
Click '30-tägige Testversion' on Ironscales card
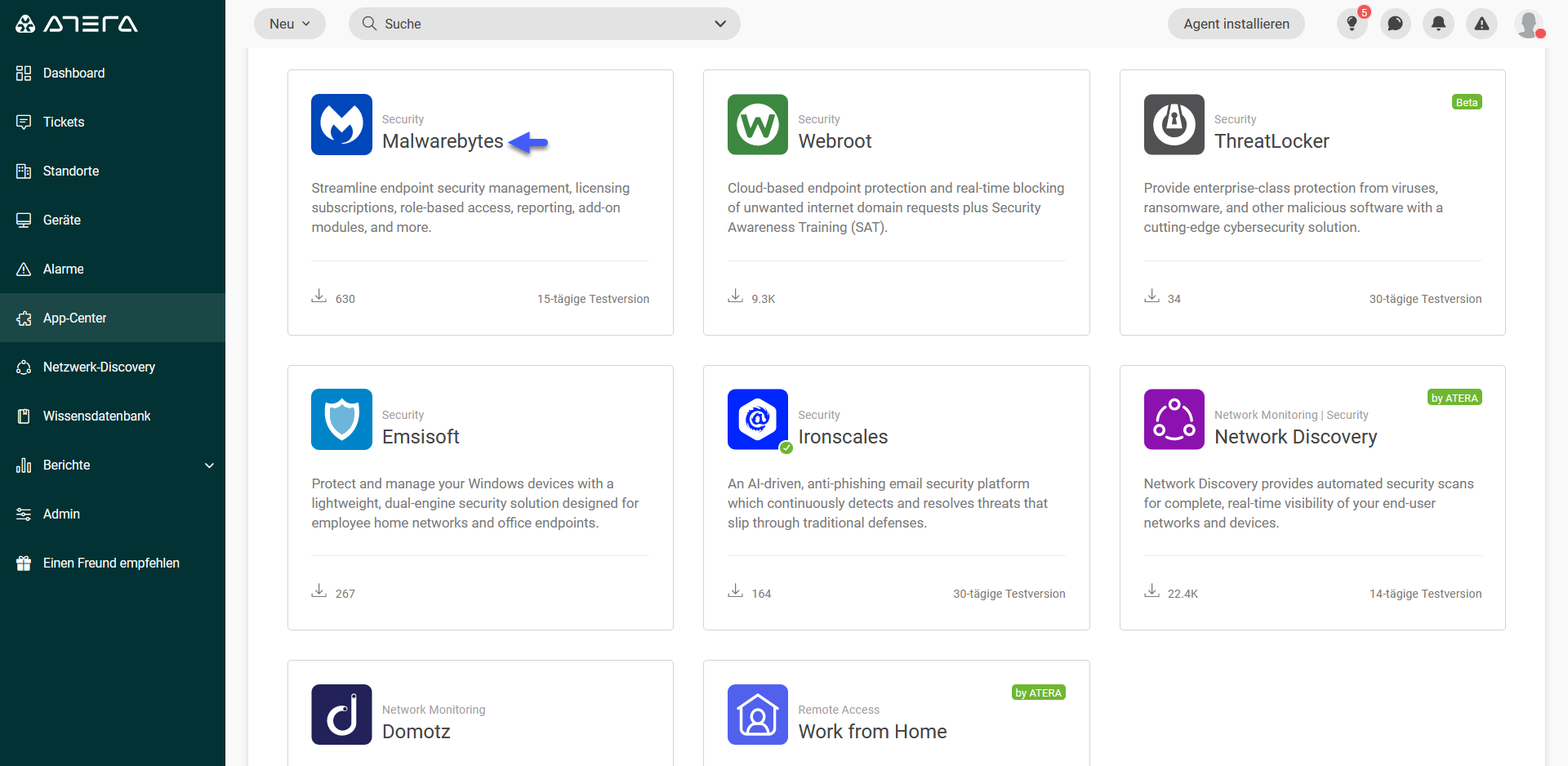pyautogui.click(x=1009, y=594)
